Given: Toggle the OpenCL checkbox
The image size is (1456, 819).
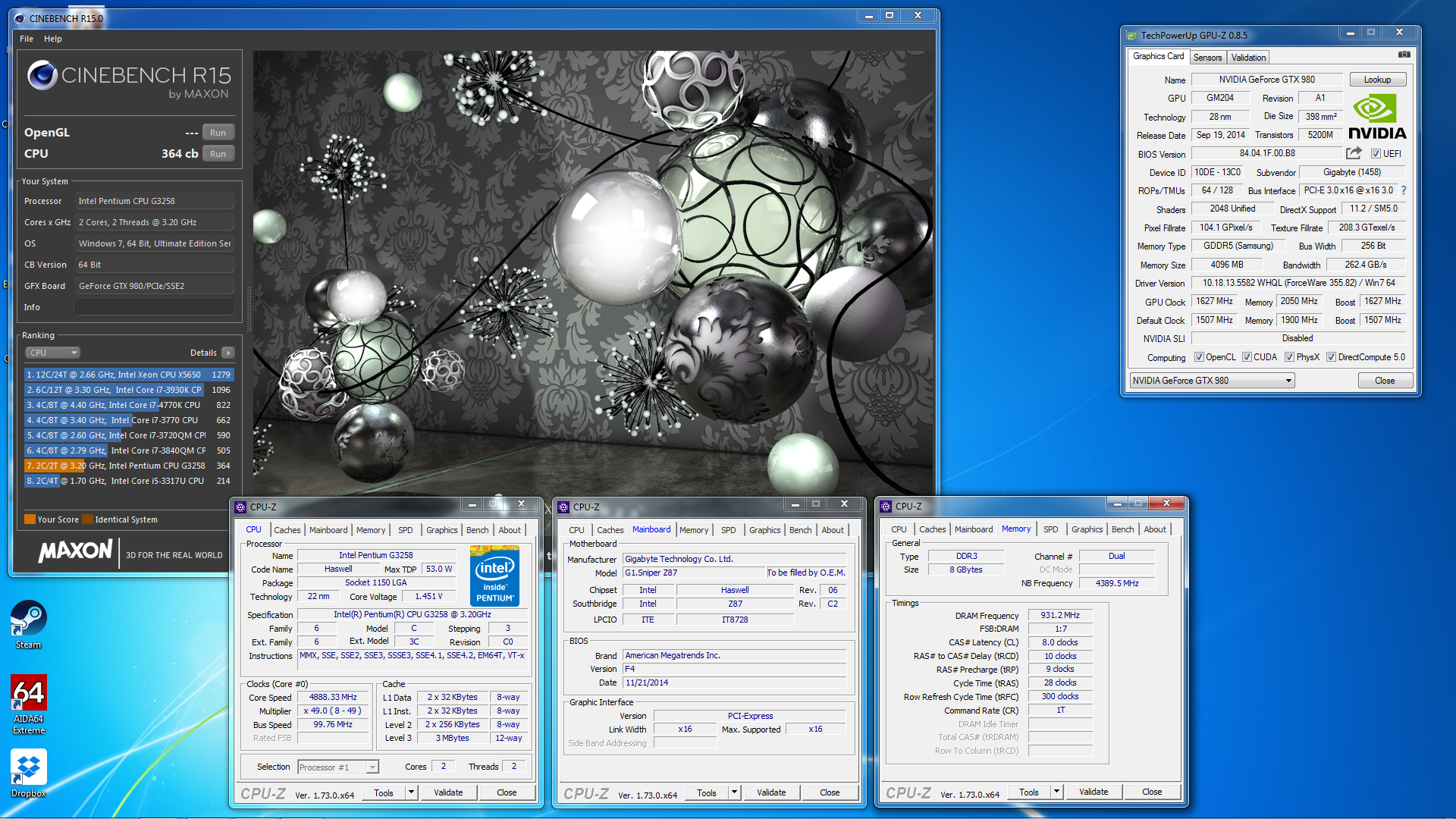Looking at the screenshot, I should 1199,357.
